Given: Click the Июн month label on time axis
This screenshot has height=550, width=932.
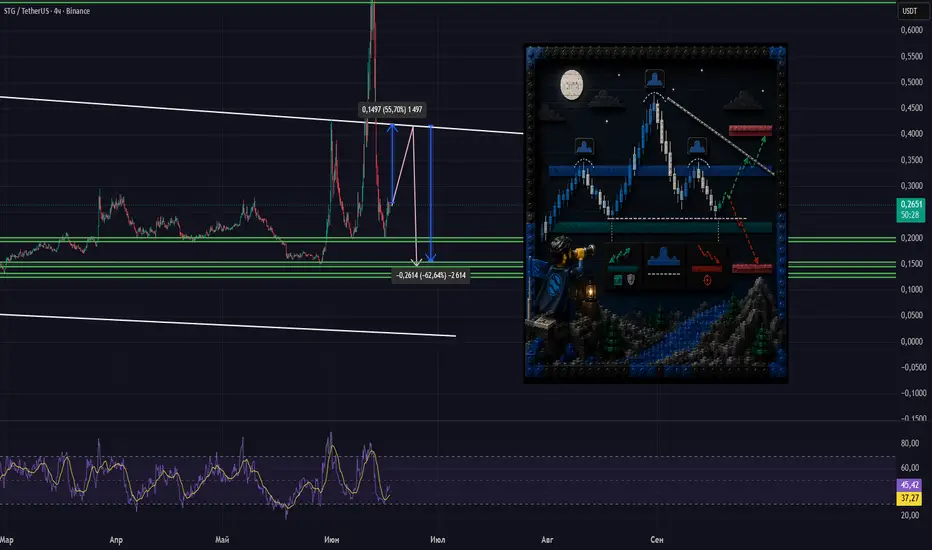Looking at the screenshot, I should (x=332, y=540).
